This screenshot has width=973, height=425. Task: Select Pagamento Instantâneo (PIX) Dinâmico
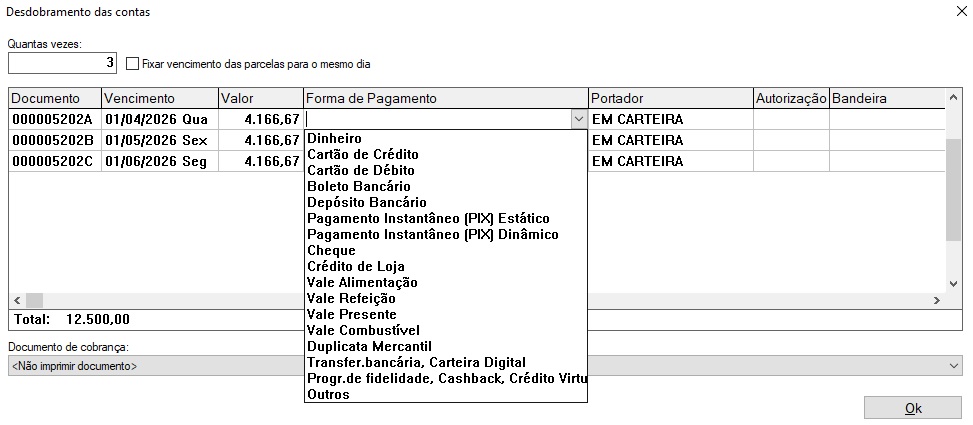pyautogui.click(x=433, y=234)
